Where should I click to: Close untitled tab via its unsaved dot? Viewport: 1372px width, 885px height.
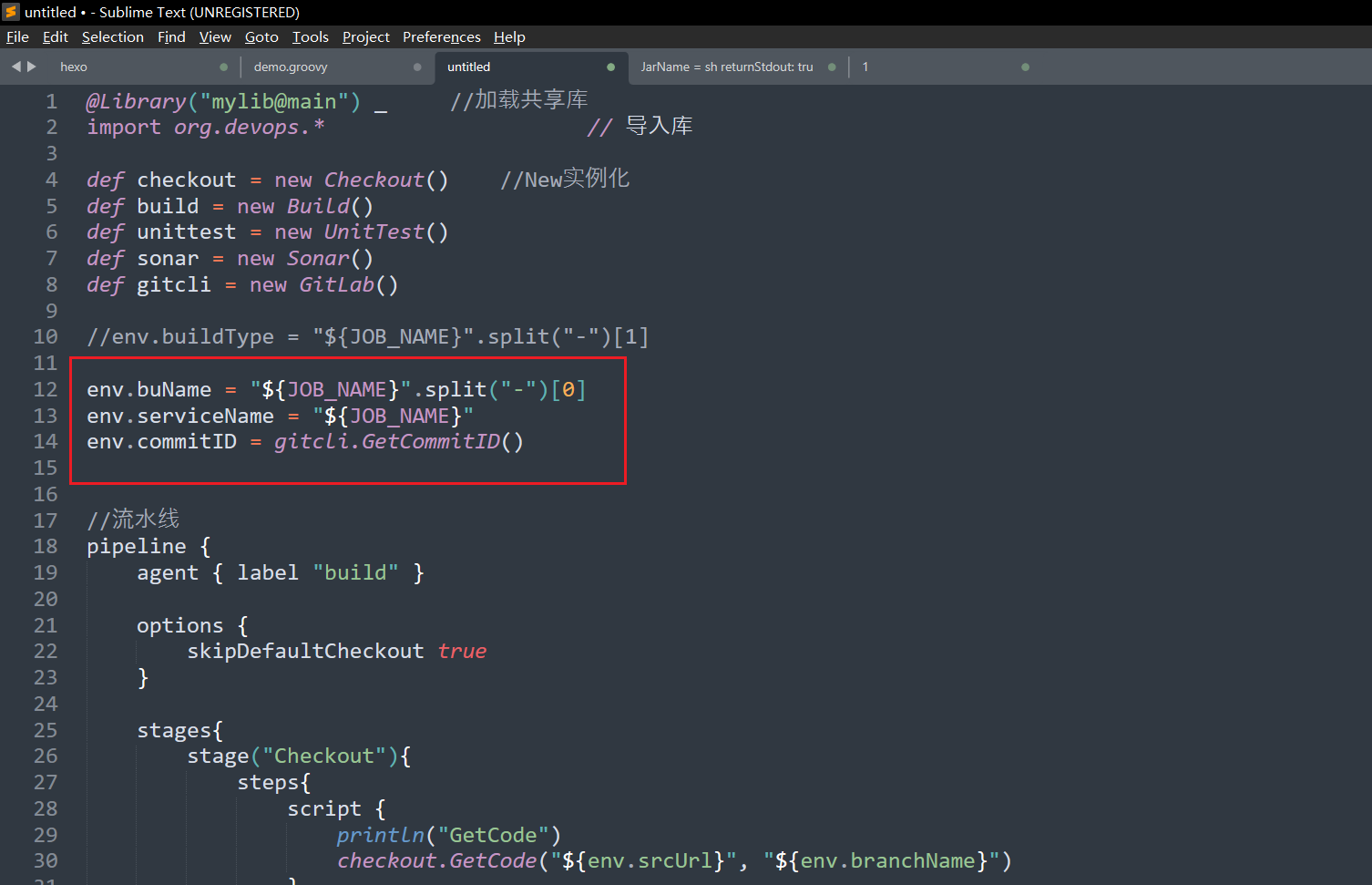[x=610, y=67]
